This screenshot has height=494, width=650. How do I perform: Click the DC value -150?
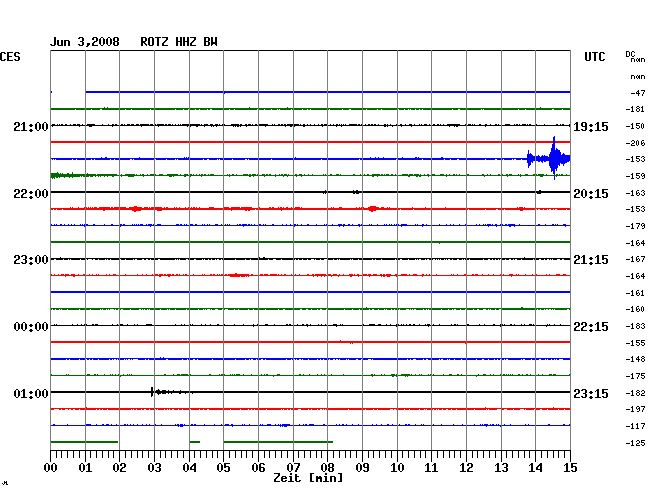[635, 126]
